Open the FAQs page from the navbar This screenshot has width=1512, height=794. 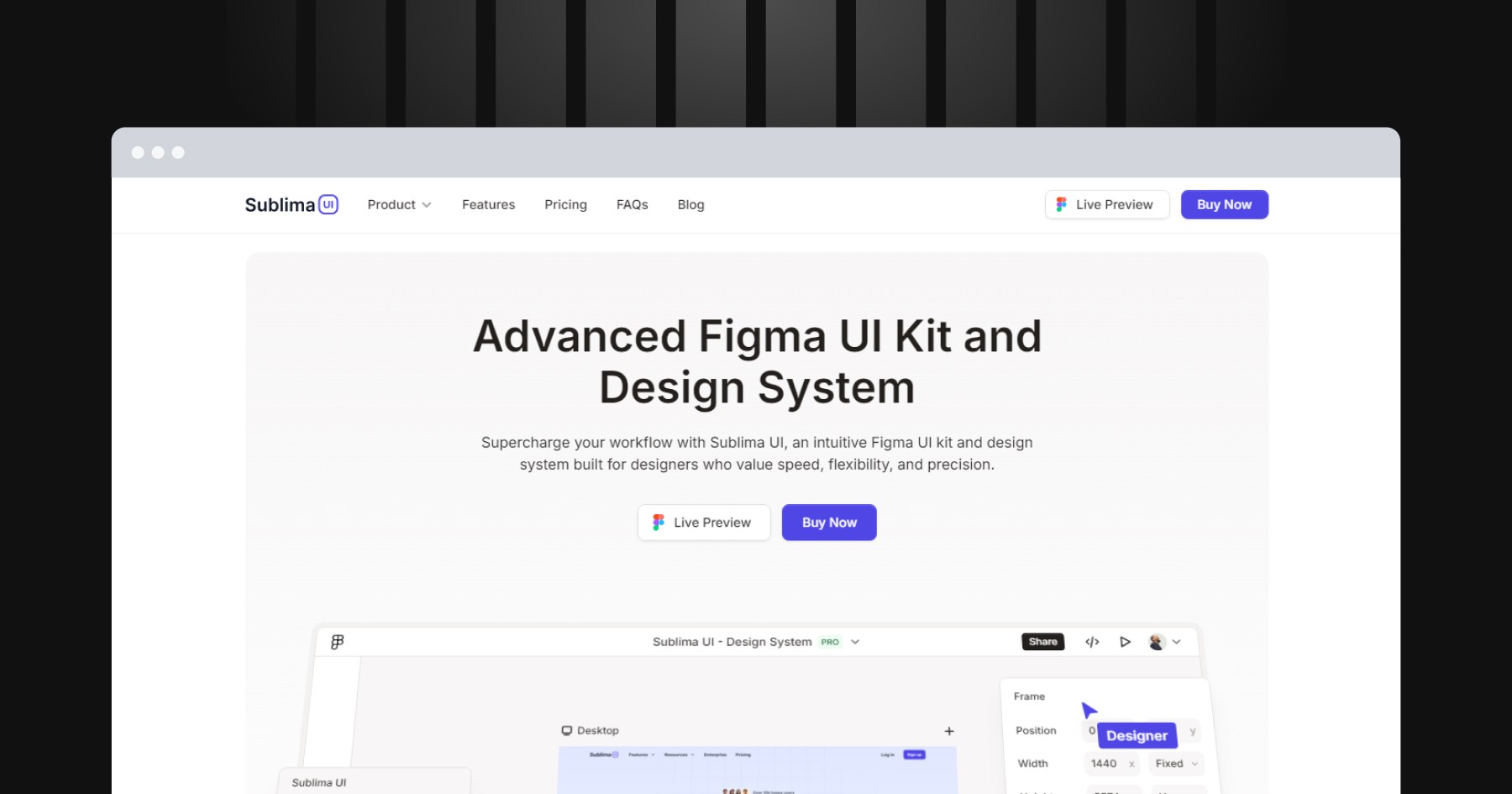click(x=632, y=204)
